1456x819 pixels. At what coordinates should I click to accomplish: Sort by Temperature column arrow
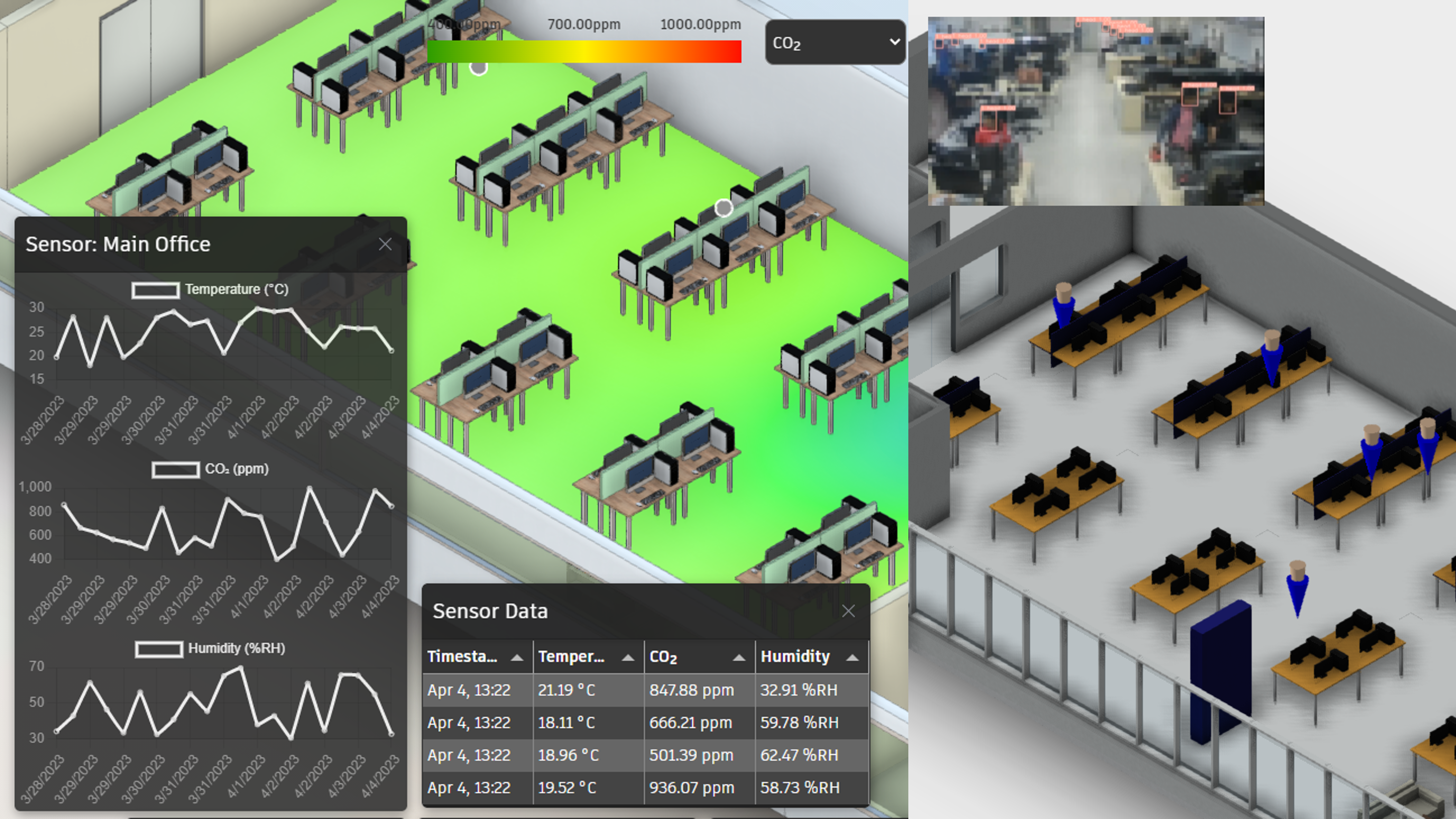[627, 657]
